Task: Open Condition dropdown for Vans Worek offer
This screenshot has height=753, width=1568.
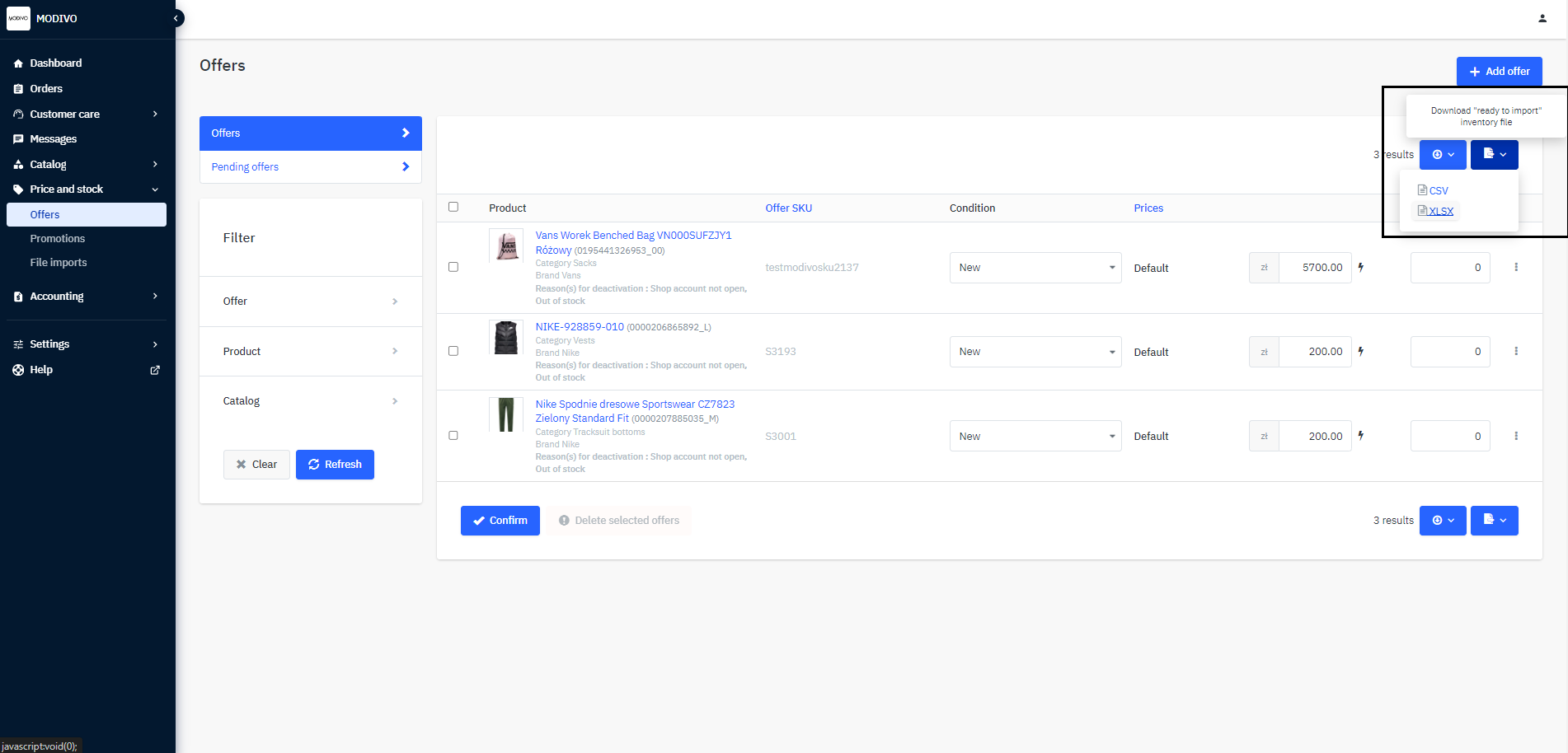Action: [1035, 268]
